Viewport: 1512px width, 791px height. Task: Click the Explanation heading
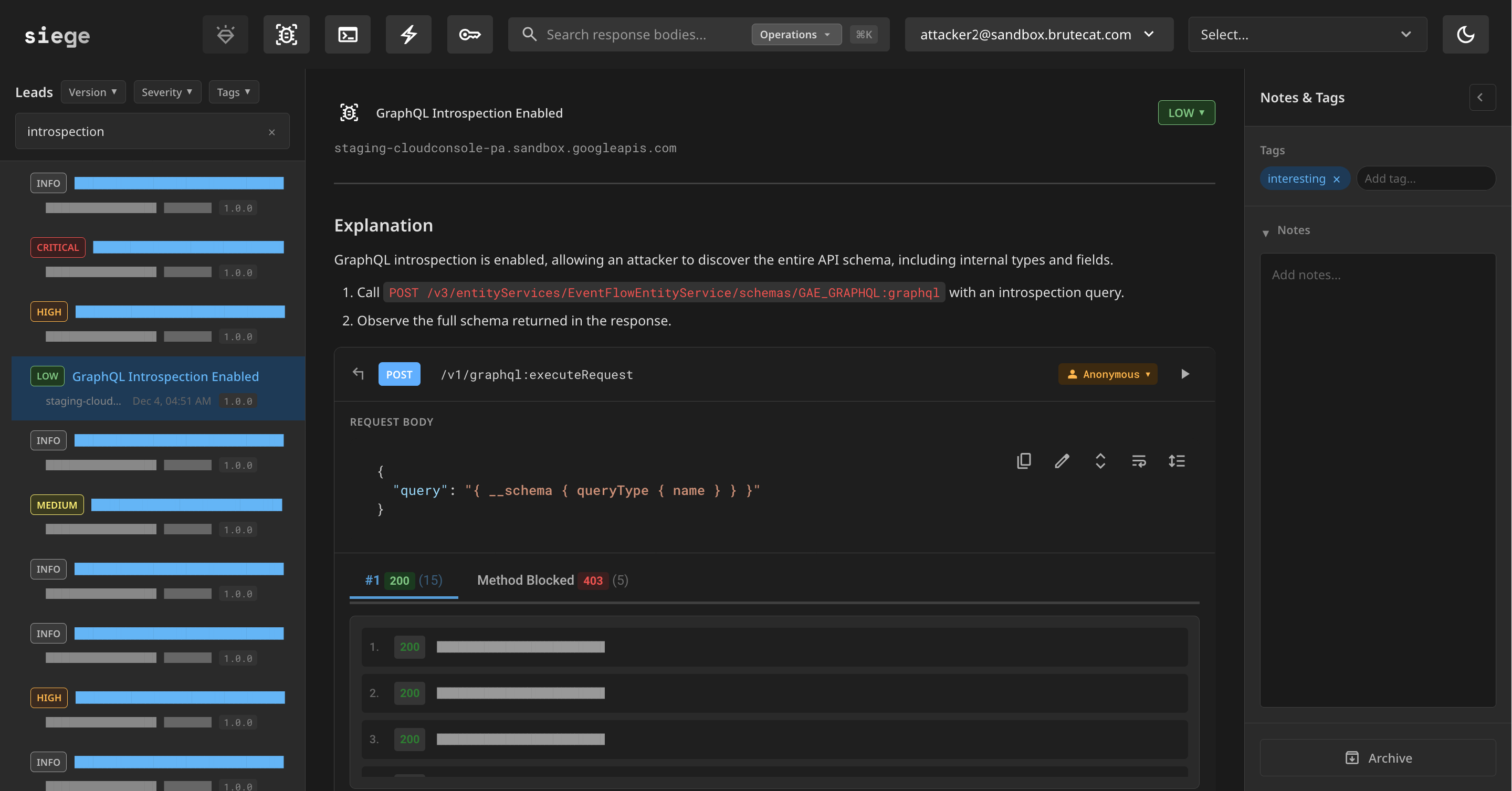point(383,226)
